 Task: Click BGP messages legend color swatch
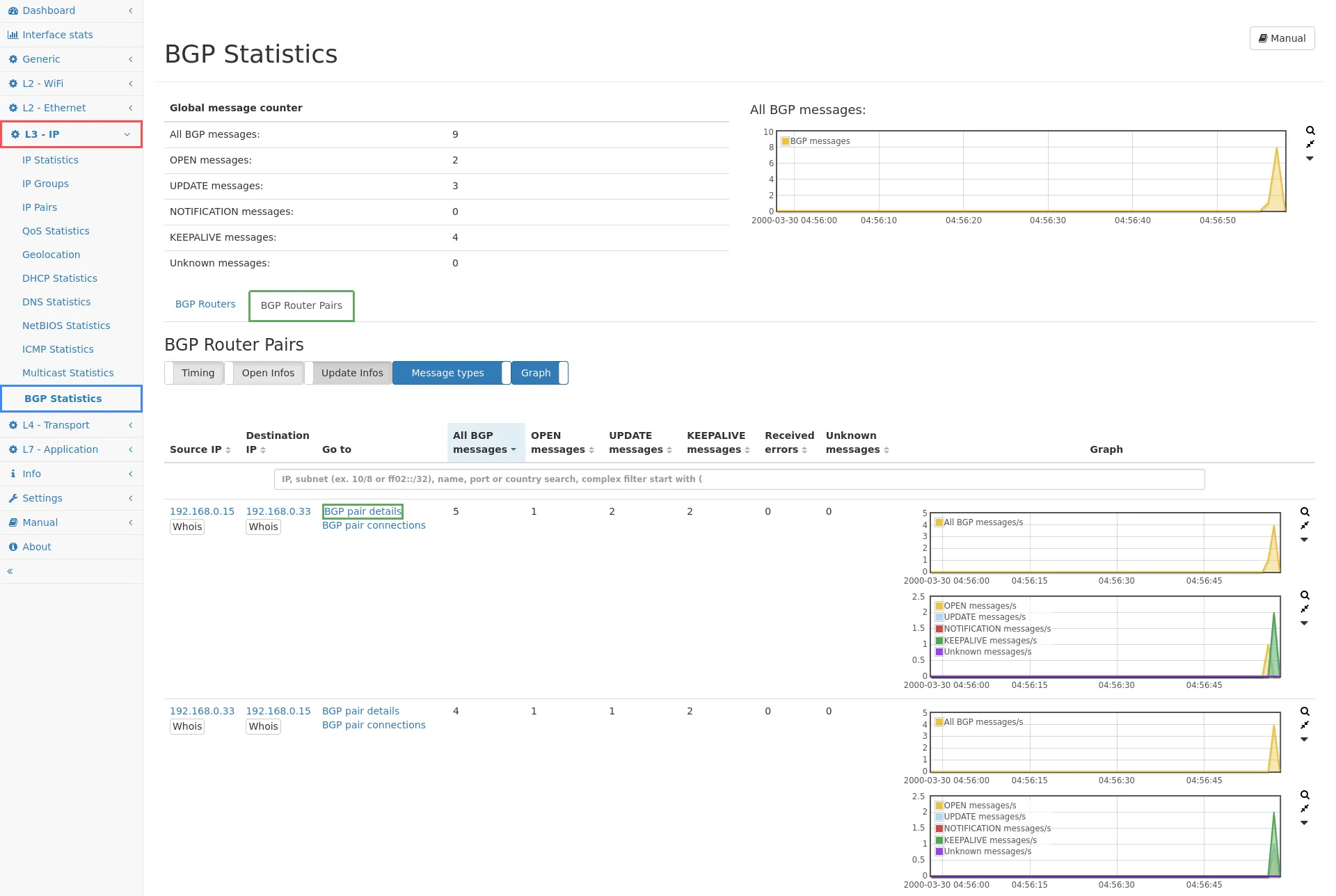786,141
